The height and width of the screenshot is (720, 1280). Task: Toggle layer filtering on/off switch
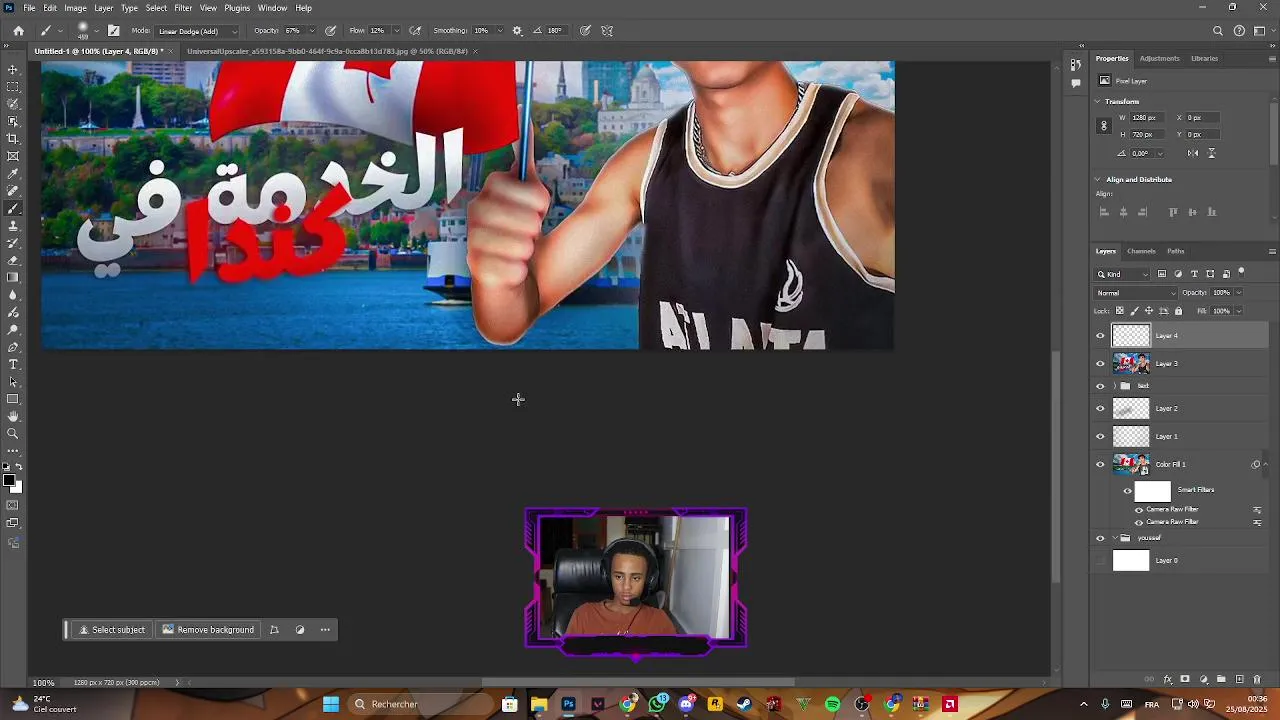point(1242,272)
